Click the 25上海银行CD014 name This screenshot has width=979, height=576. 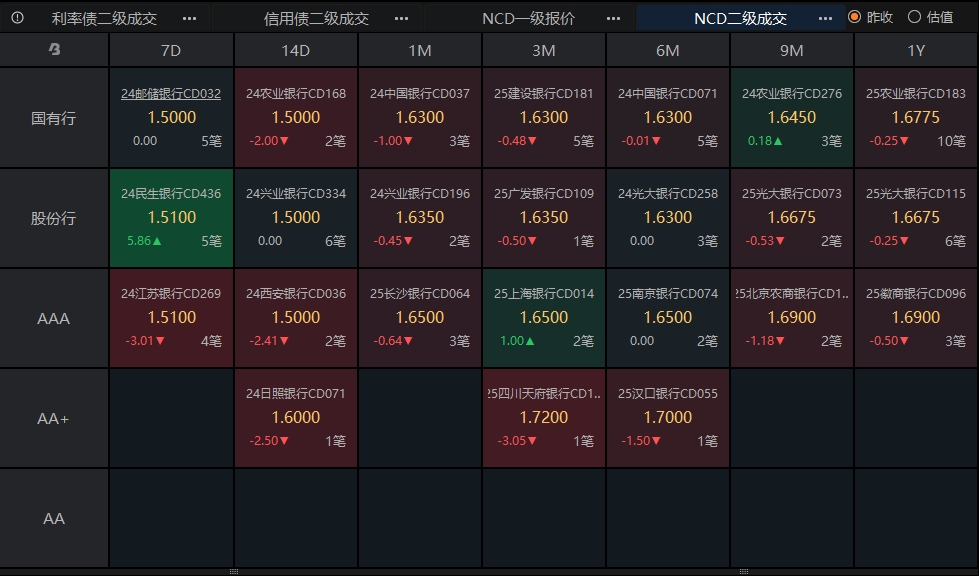coord(544,293)
